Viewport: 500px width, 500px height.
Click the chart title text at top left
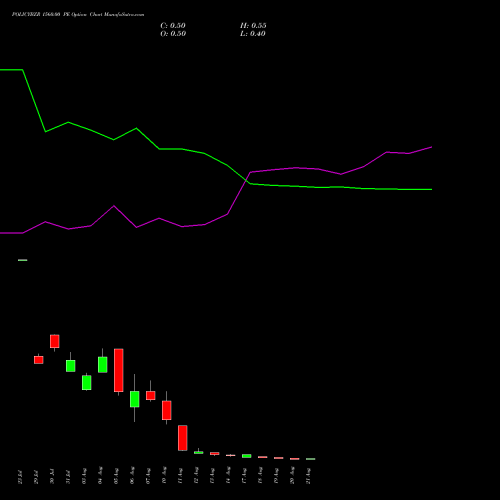[78, 15]
